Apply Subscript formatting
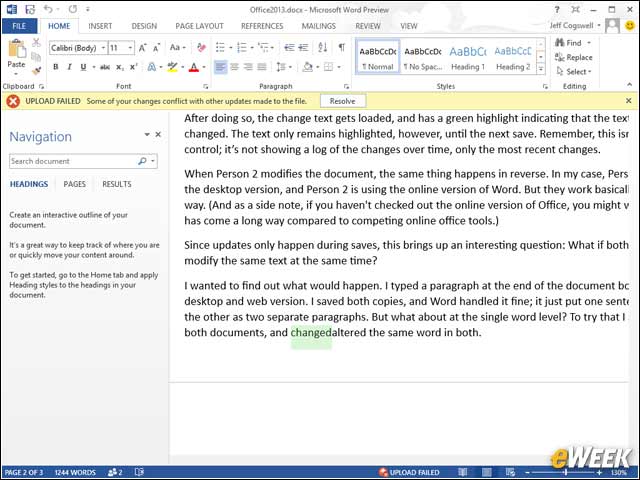 click(x=120, y=67)
